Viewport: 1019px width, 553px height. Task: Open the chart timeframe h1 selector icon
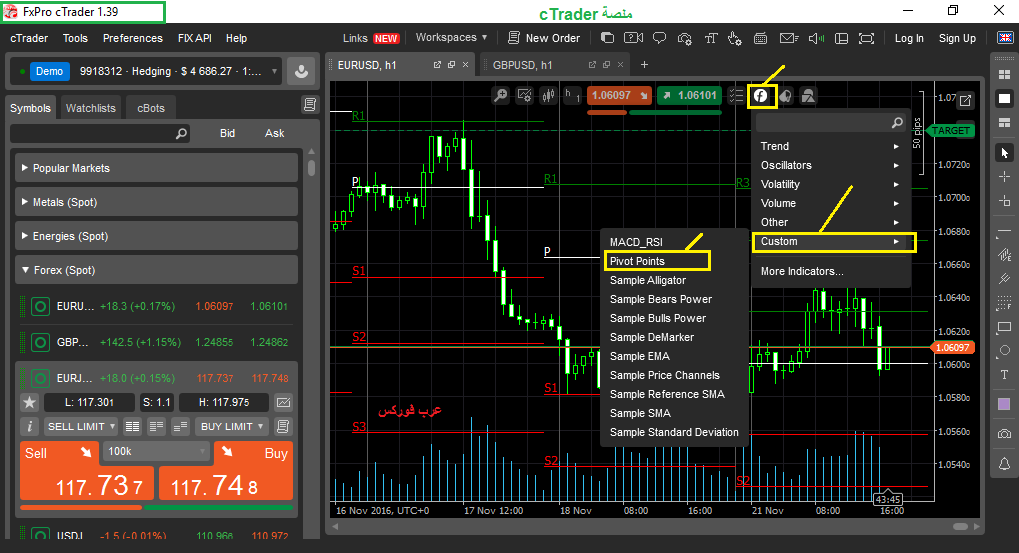(x=572, y=96)
